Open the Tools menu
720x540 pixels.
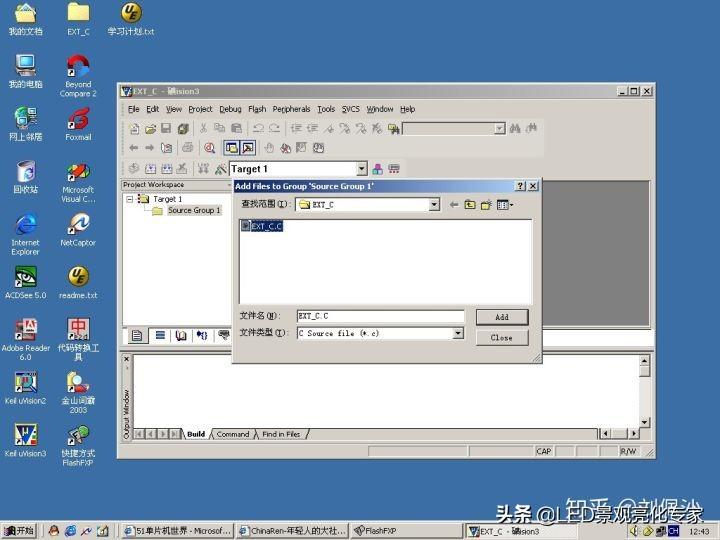(326, 109)
